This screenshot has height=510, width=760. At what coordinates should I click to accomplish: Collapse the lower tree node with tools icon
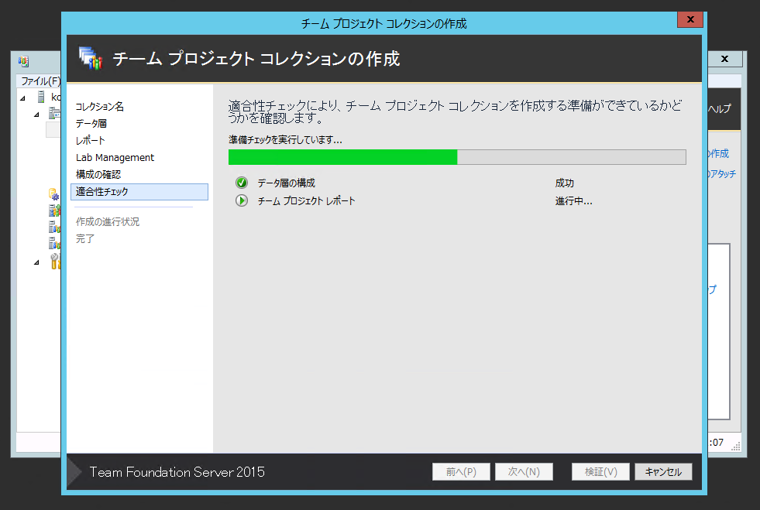pos(37,263)
